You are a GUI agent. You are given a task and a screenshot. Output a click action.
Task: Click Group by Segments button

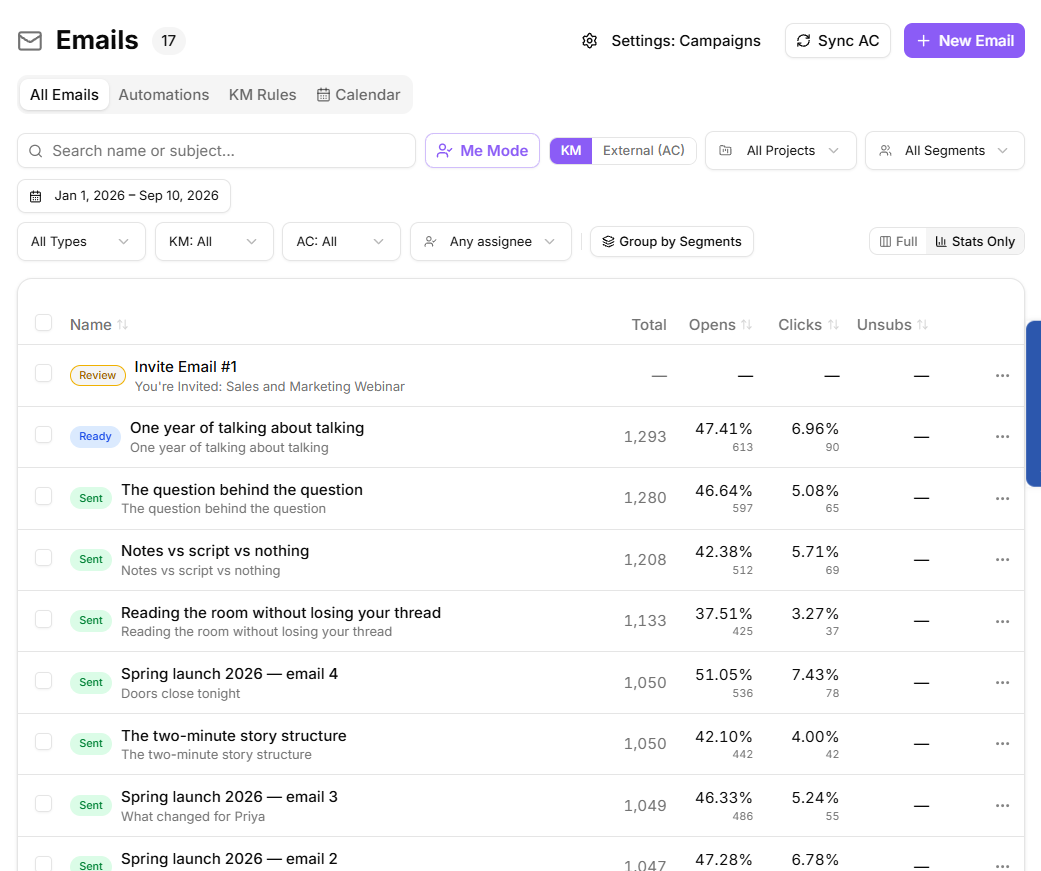coord(672,242)
